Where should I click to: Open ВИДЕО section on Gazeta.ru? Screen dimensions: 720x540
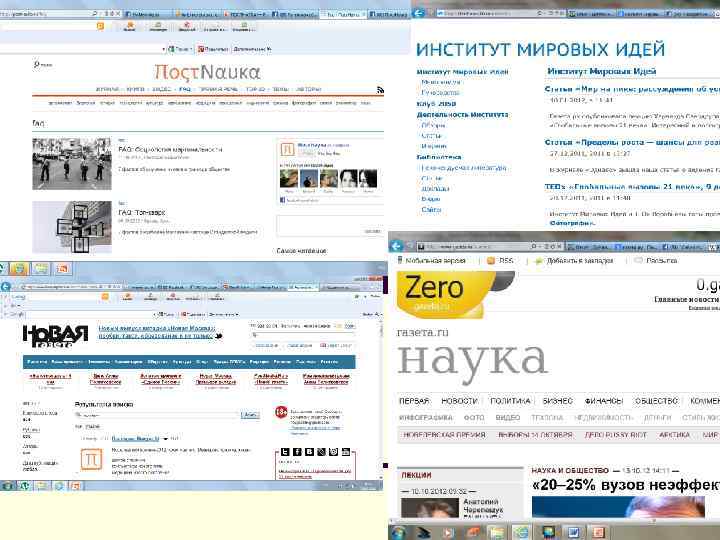pos(507,417)
